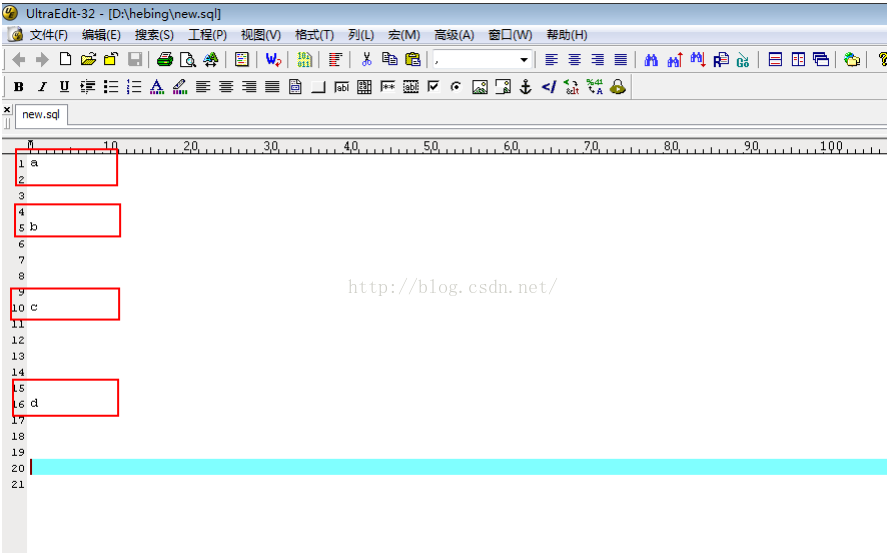
Task: Open the 帮助(H) menu
Action: pos(567,35)
